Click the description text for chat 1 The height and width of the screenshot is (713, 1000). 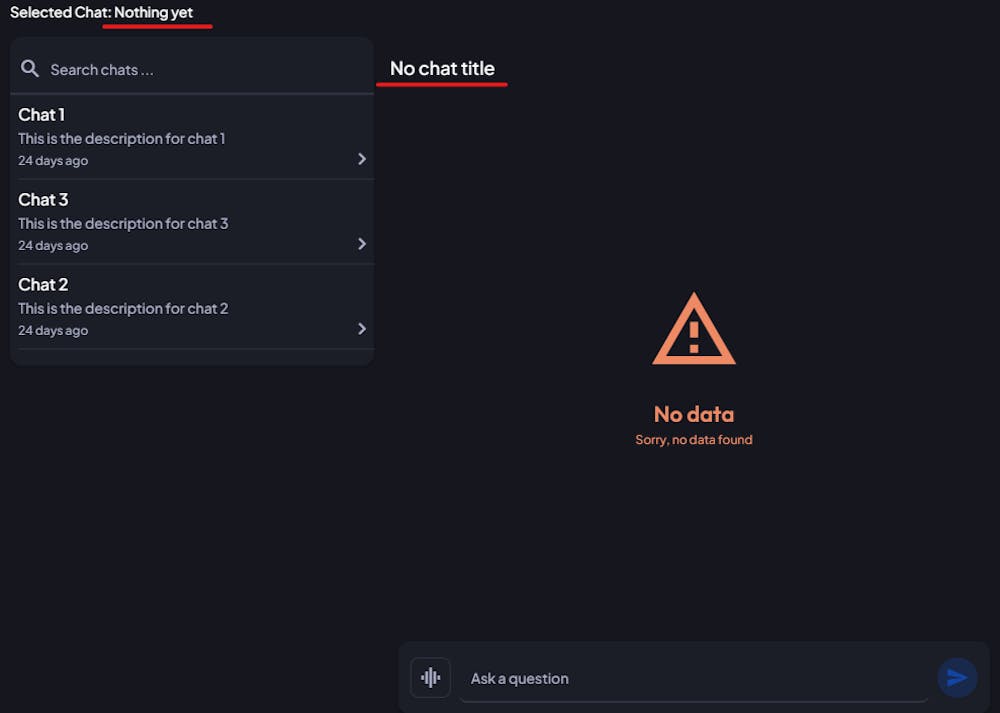[122, 139]
